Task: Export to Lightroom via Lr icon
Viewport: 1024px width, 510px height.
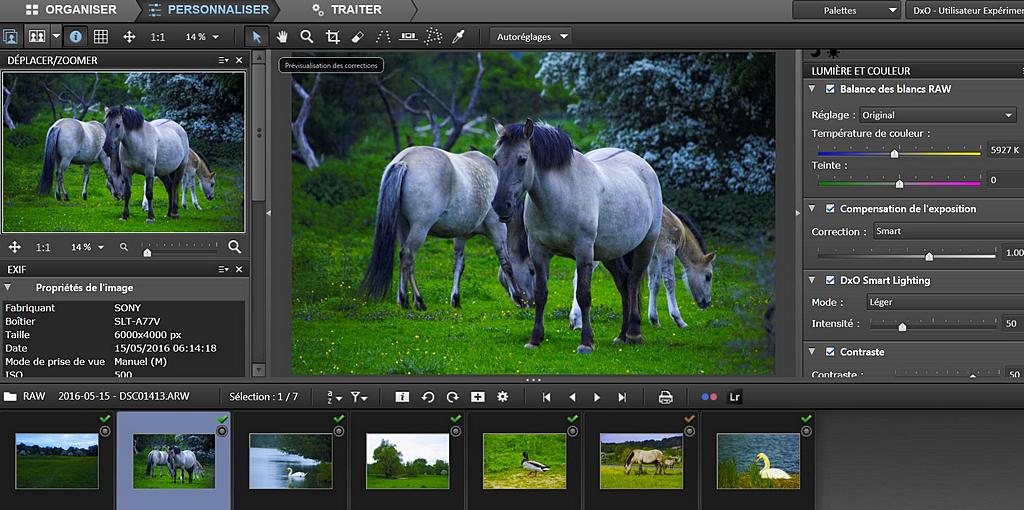Action: pyautogui.click(x=735, y=397)
